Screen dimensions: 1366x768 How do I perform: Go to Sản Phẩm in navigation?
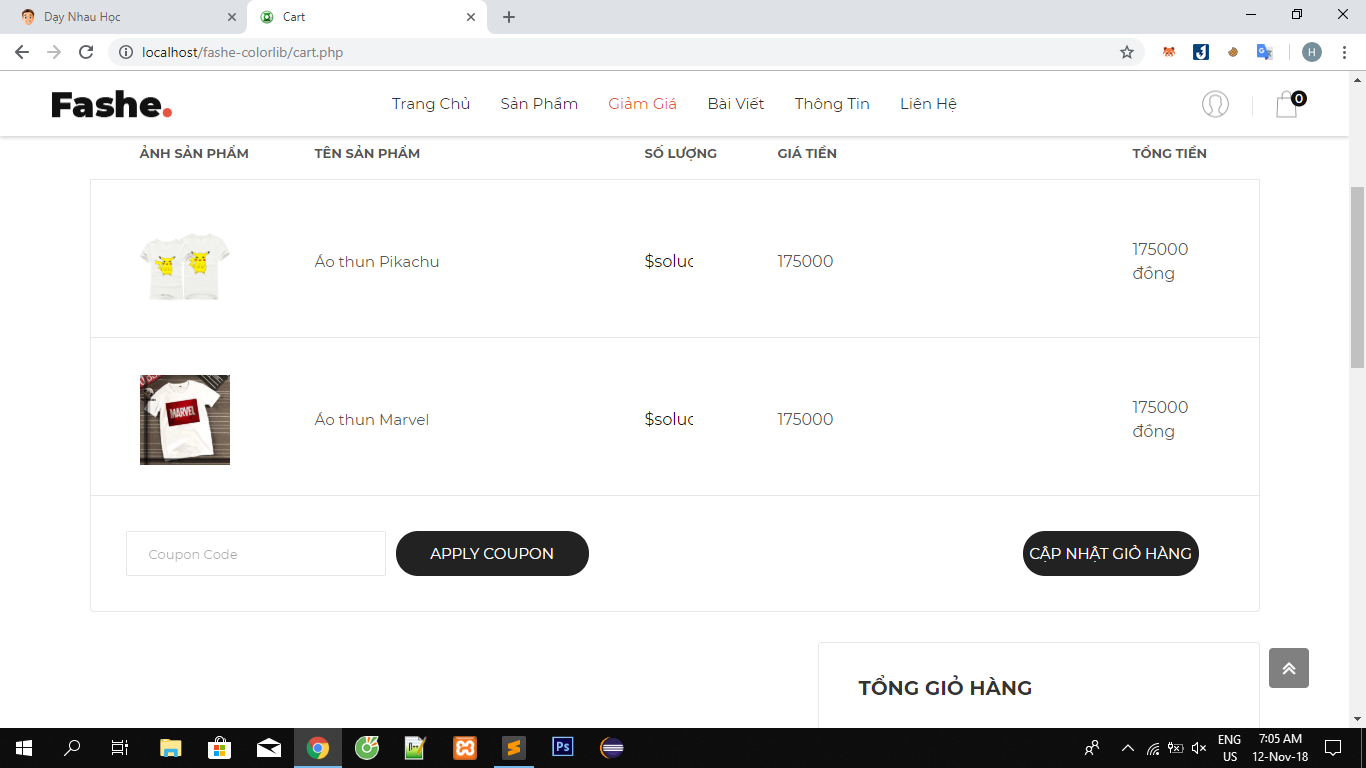[539, 104]
